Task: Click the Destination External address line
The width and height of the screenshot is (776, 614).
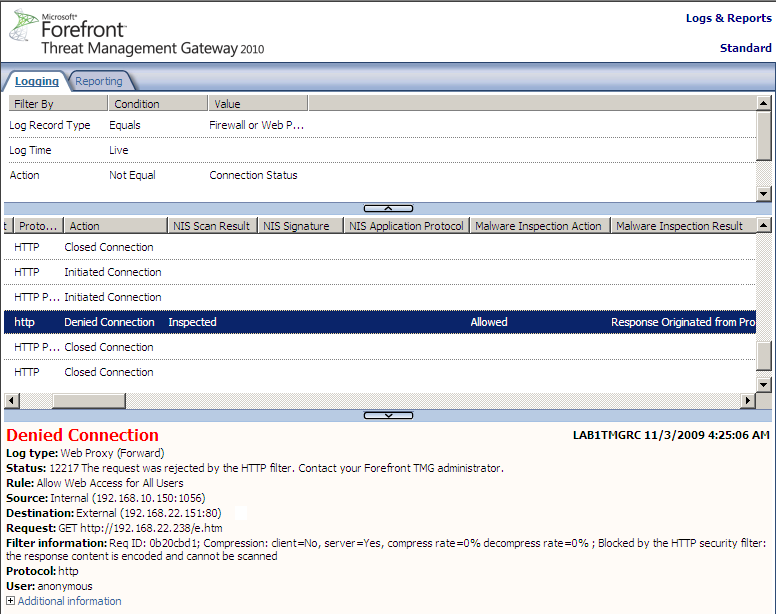Action: click(x=114, y=513)
